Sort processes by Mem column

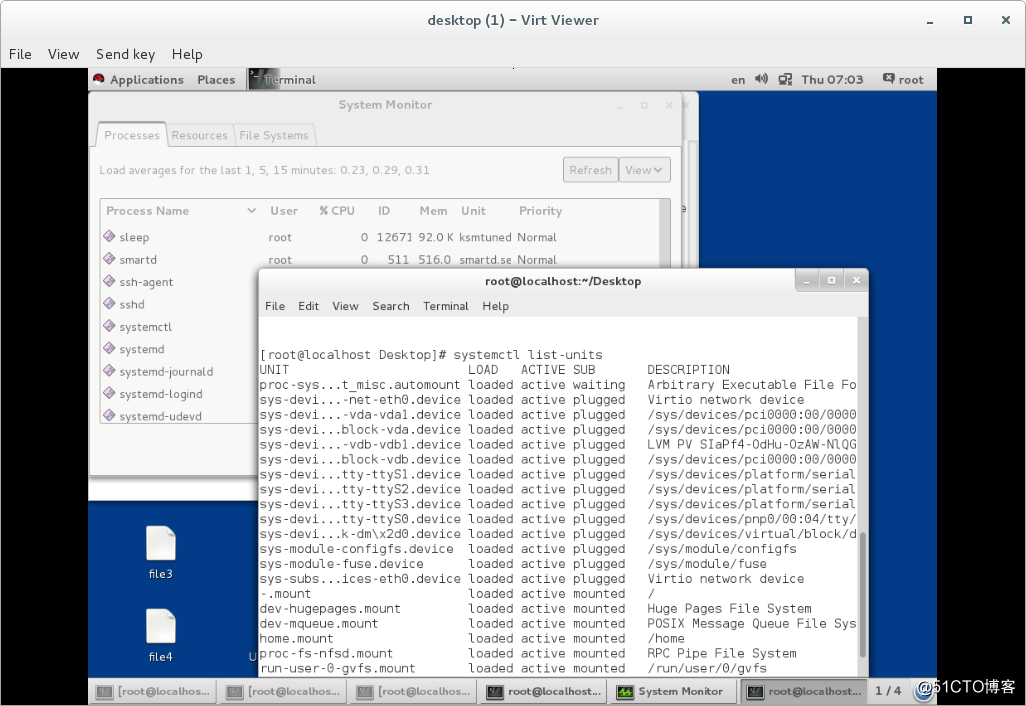tap(433, 211)
